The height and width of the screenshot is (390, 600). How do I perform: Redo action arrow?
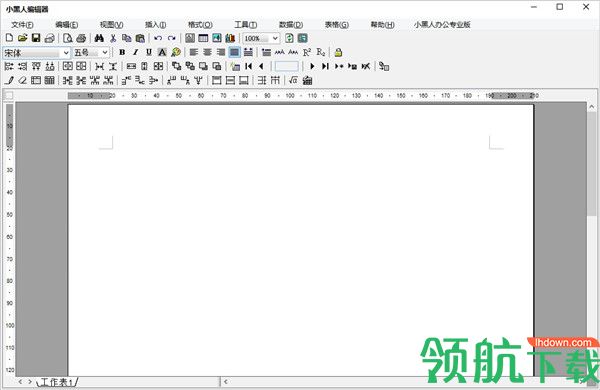point(171,38)
